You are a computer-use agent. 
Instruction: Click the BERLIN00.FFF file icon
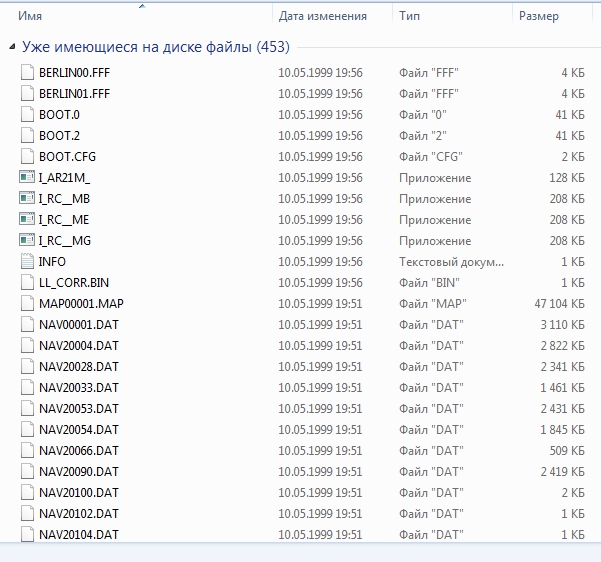coord(27,73)
